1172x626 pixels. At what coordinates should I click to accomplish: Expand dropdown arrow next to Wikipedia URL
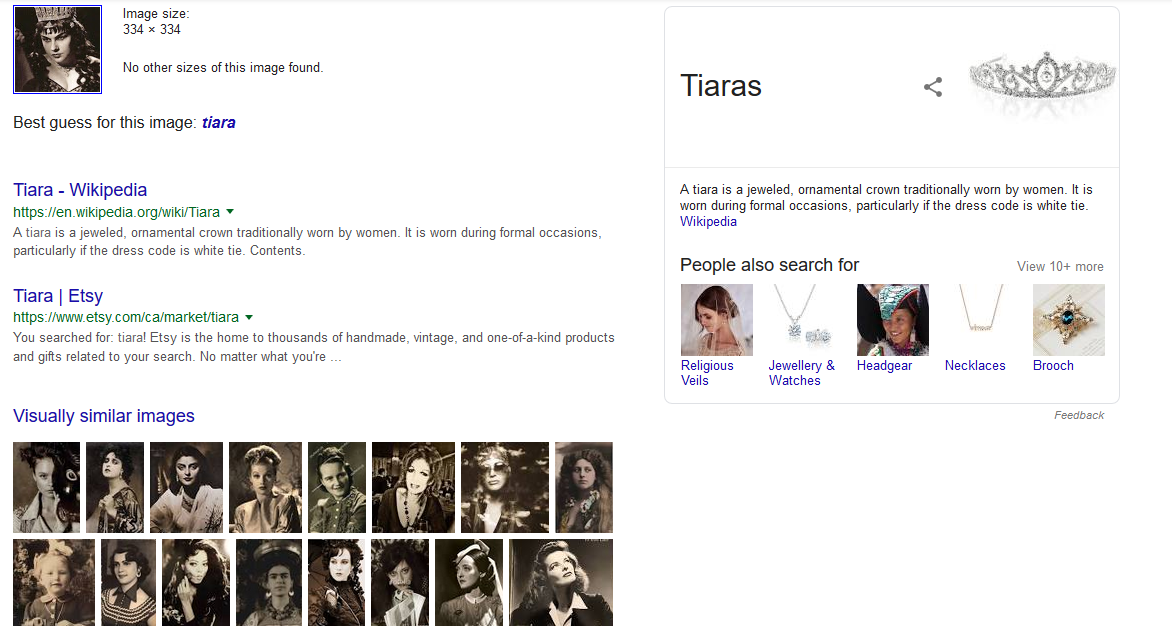230,211
